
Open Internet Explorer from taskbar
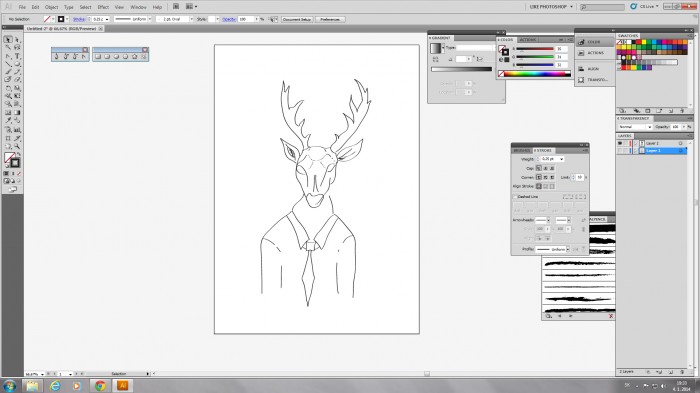(54, 385)
